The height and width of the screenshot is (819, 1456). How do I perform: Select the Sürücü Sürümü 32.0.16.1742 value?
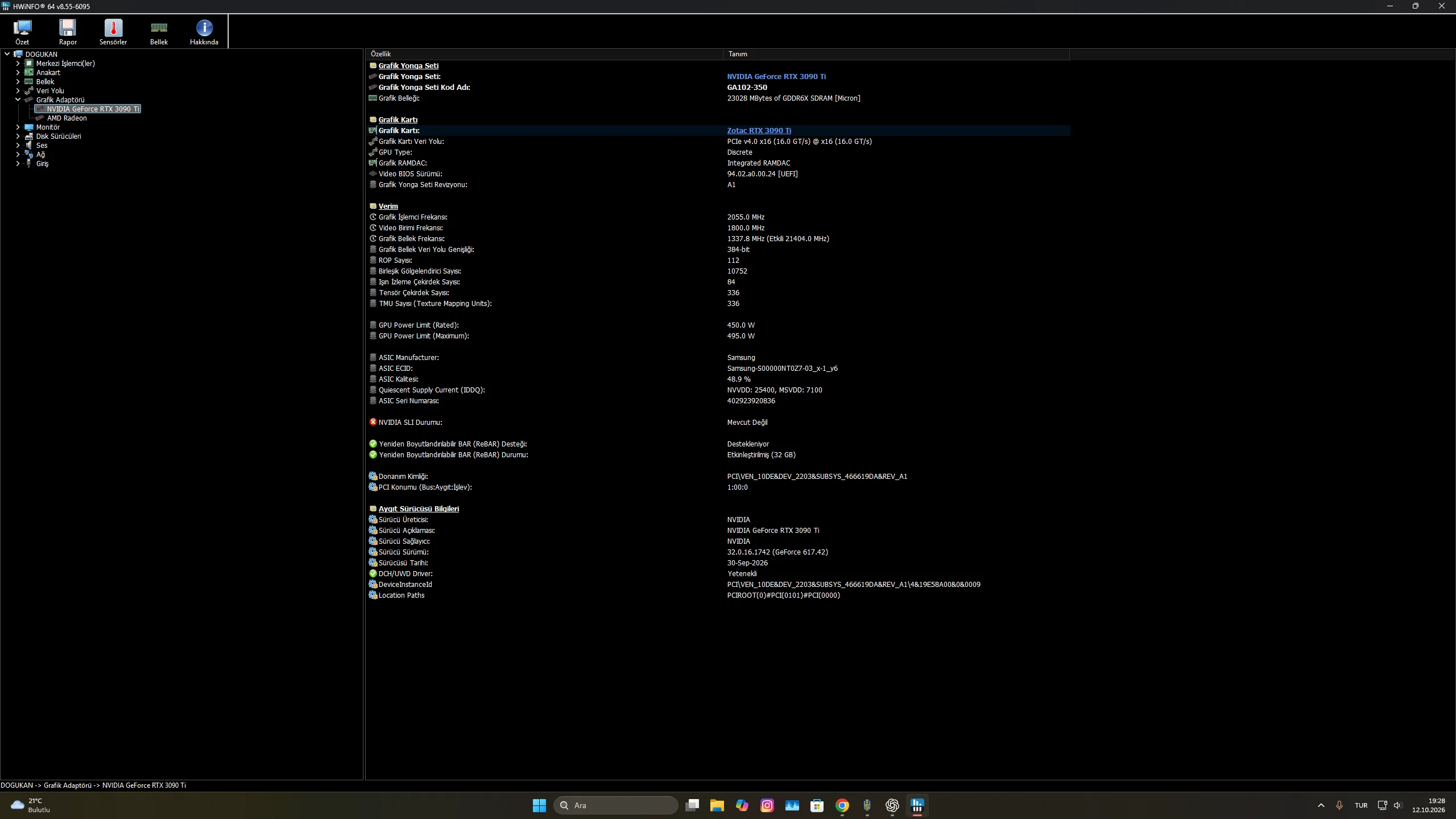(777, 552)
